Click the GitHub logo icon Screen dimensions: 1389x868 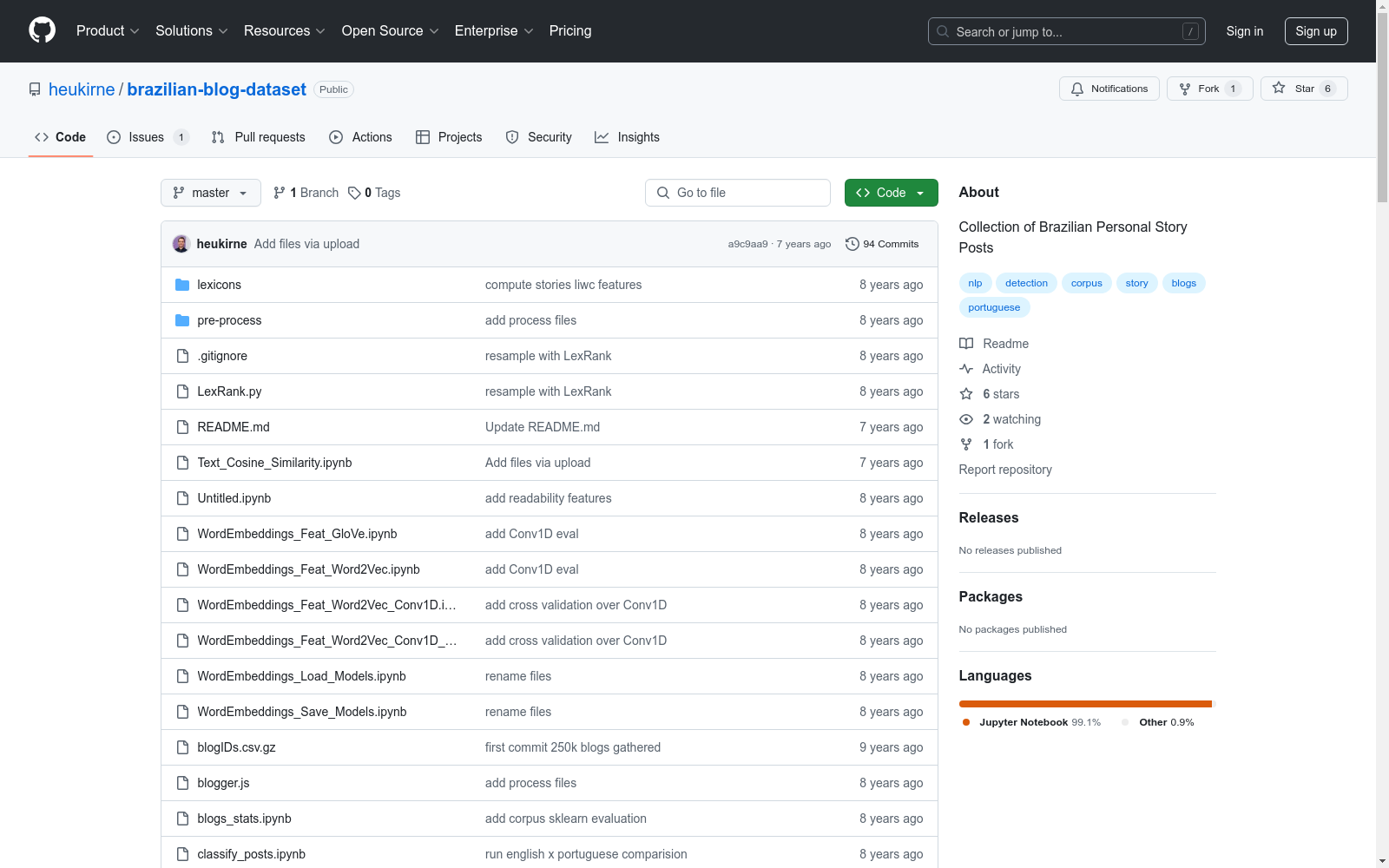point(42,30)
